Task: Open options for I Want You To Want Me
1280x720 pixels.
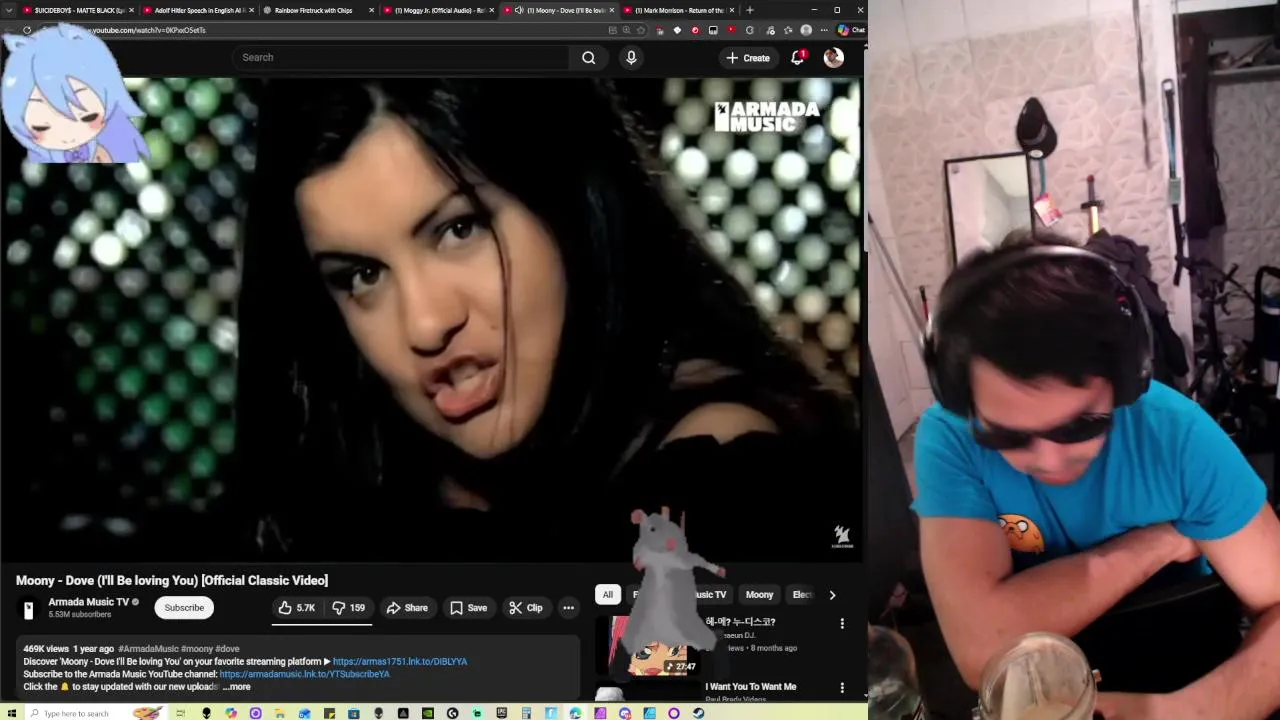Action: click(x=842, y=688)
